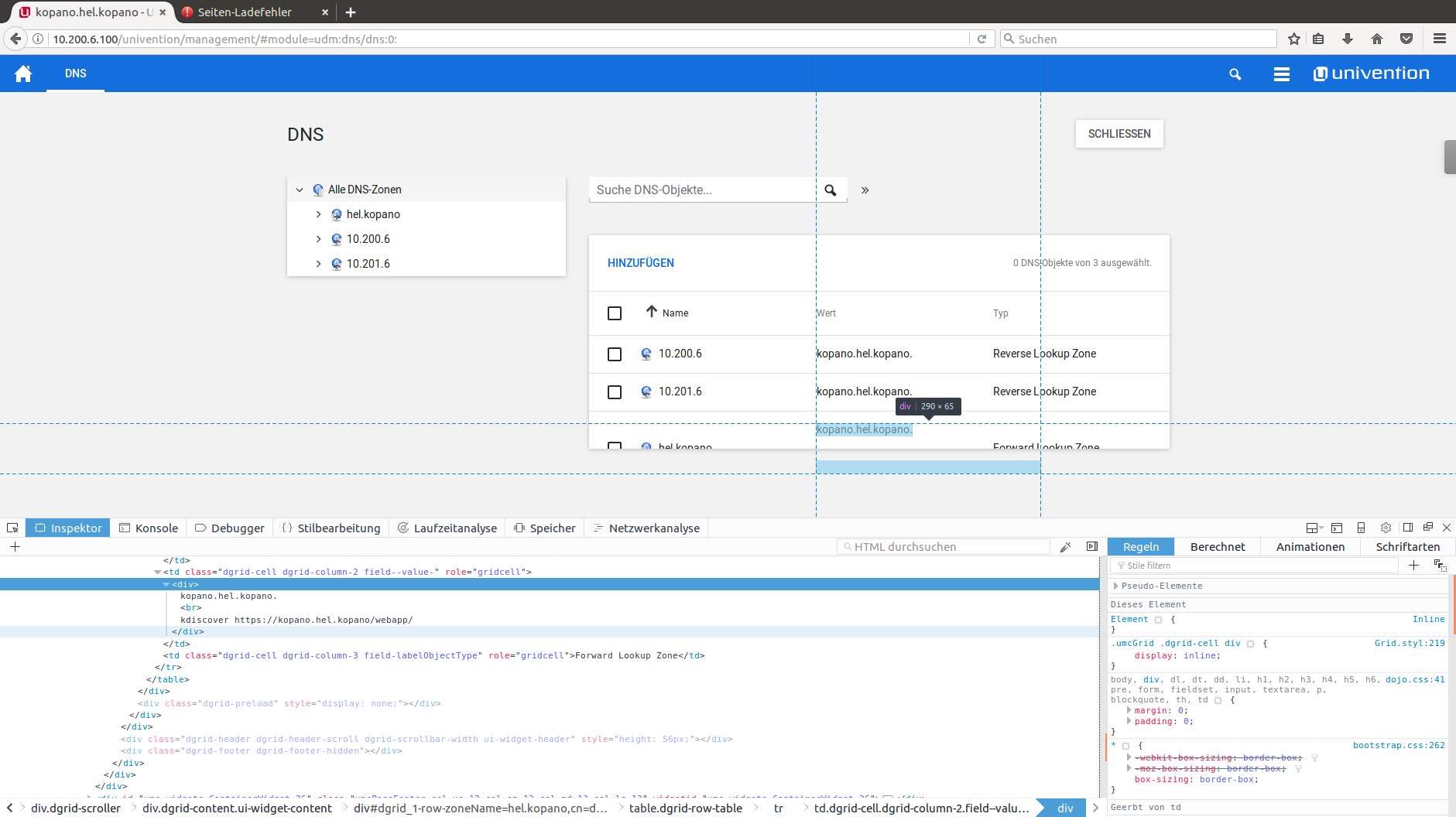Bookmark this page with star icon
This screenshot has width=1456, height=817.
[x=1293, y=39]
